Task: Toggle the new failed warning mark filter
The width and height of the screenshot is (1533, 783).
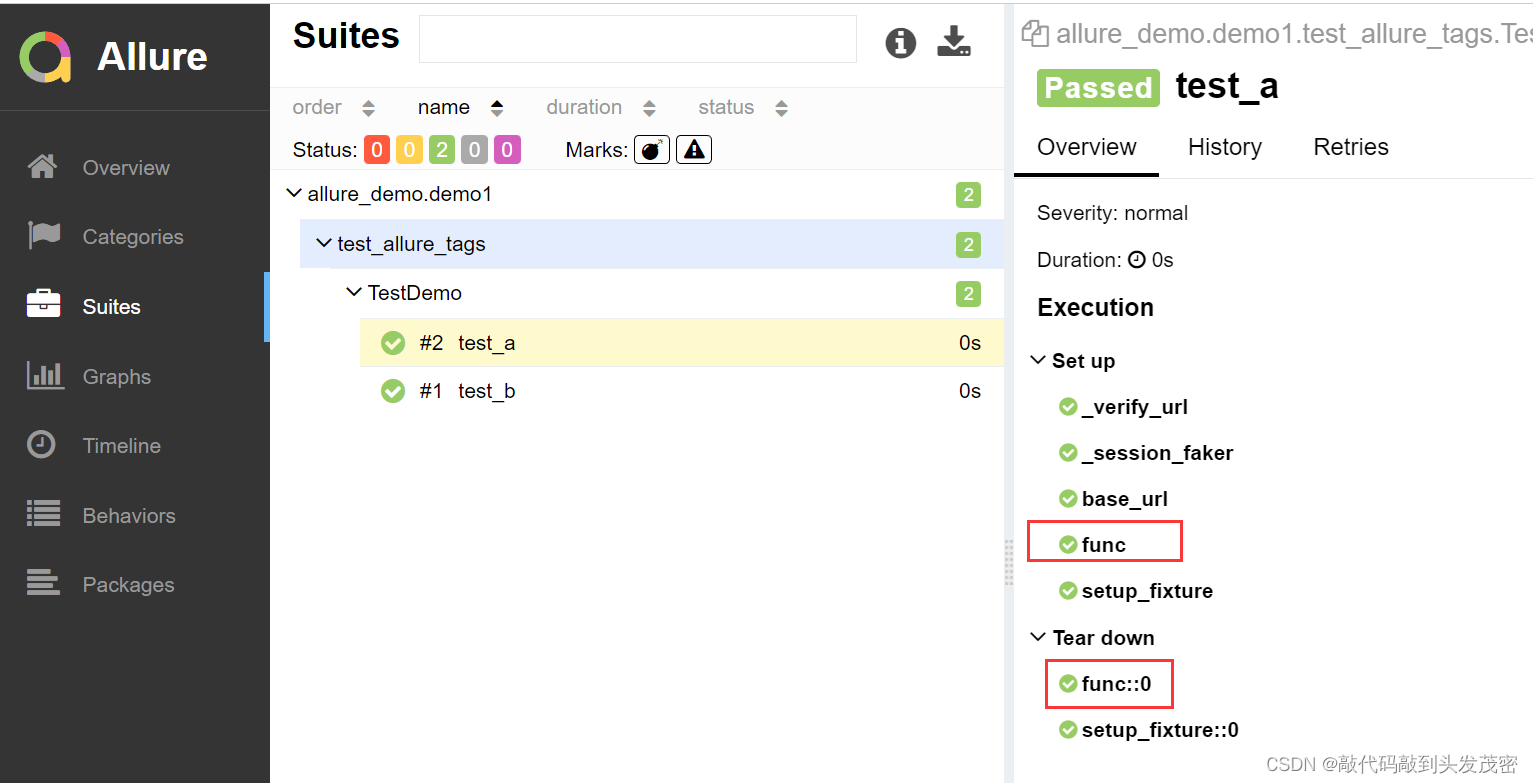Action: click(x=694, y=150)
